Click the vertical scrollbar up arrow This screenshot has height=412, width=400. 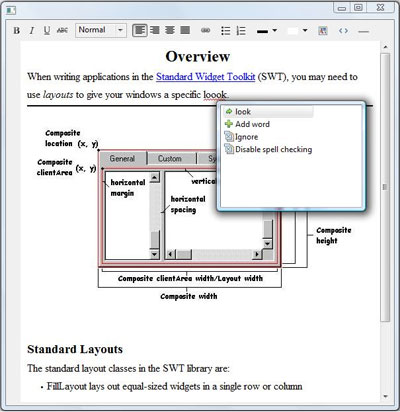coord(385,48)
